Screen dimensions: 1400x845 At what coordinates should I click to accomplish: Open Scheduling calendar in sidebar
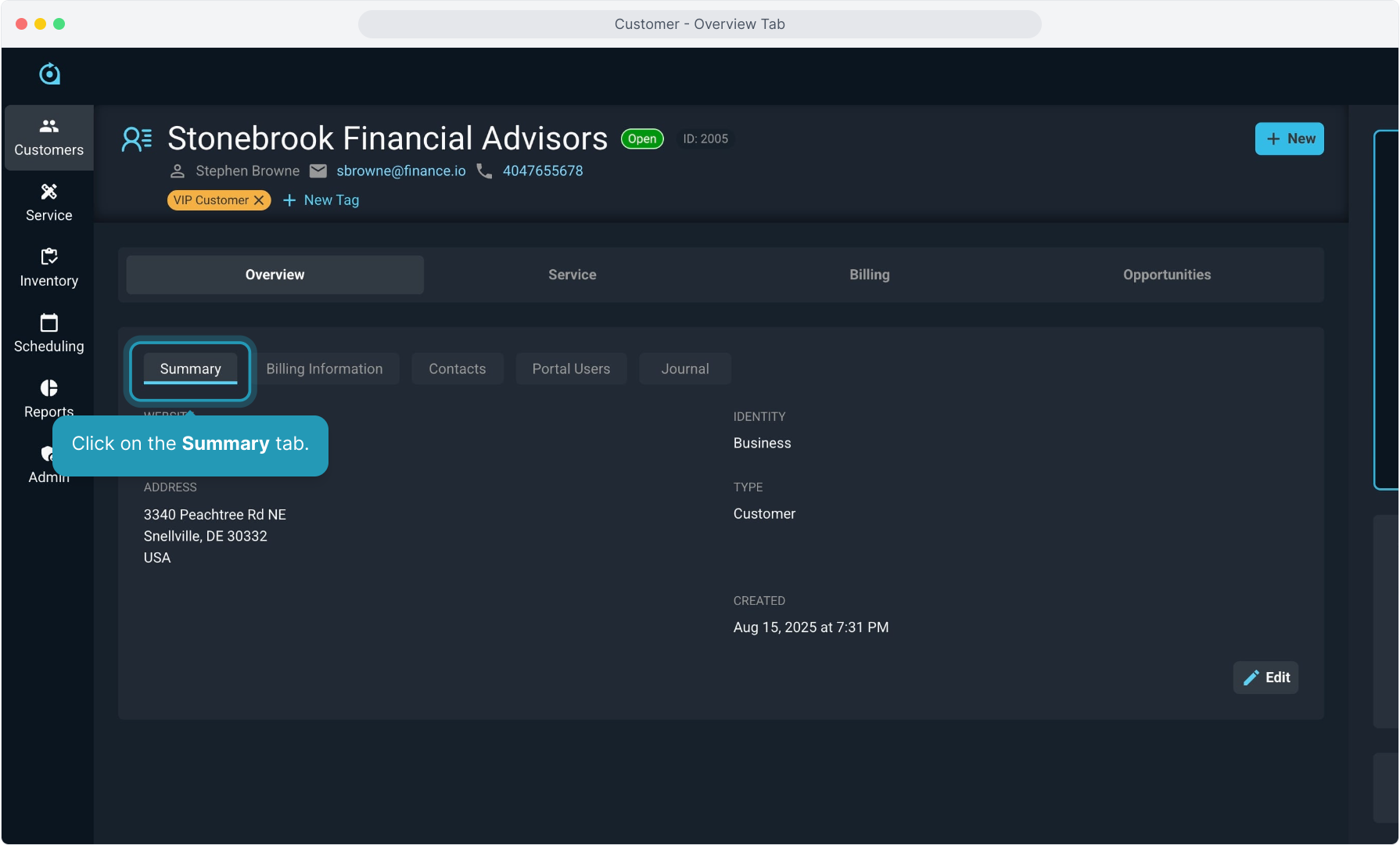click(x=48, y=334)
